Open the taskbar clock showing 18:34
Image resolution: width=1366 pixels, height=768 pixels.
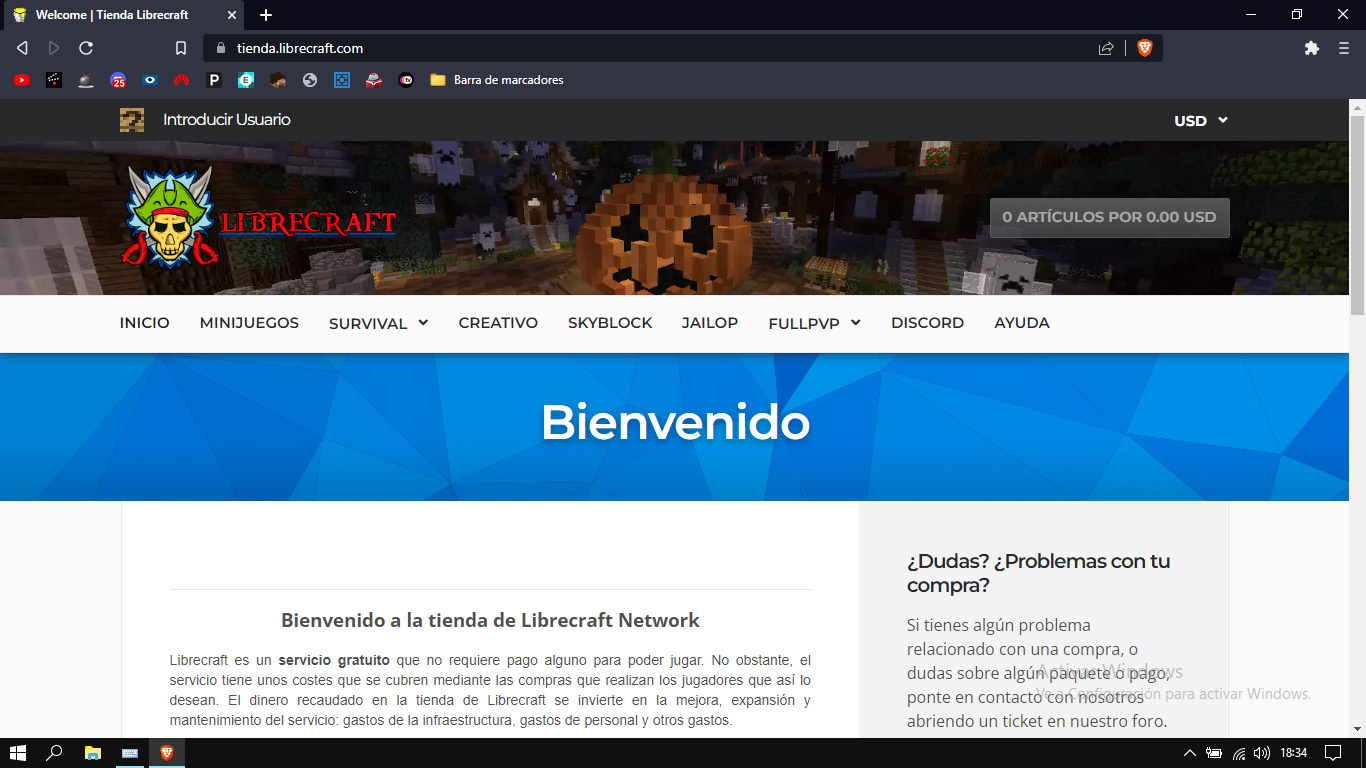tap(1294, 753)
